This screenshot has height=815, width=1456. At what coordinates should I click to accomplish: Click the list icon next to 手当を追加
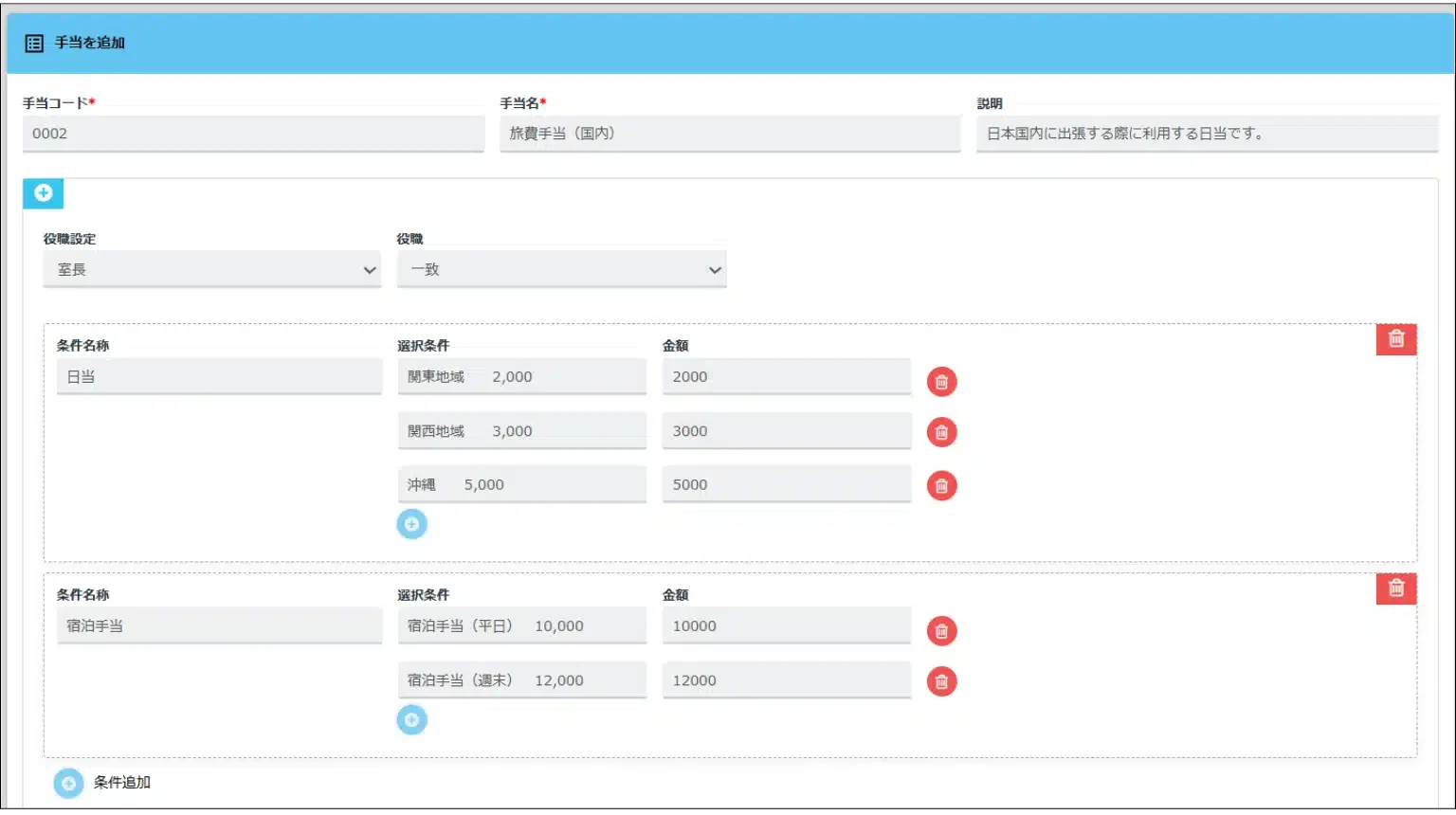[x=34, y=44]
